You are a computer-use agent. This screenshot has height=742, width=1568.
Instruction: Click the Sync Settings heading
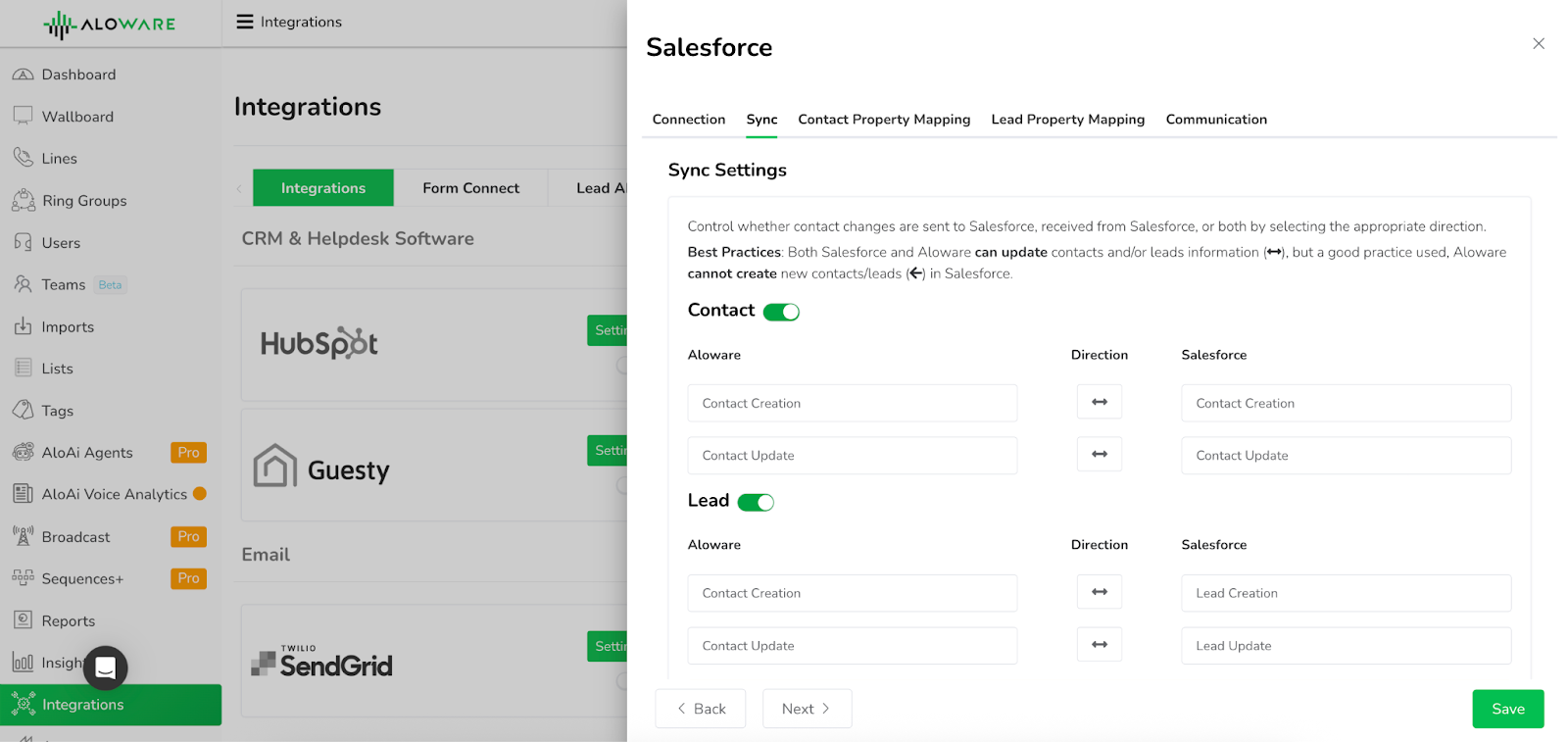pyautogui.click(x=727, y=170)
